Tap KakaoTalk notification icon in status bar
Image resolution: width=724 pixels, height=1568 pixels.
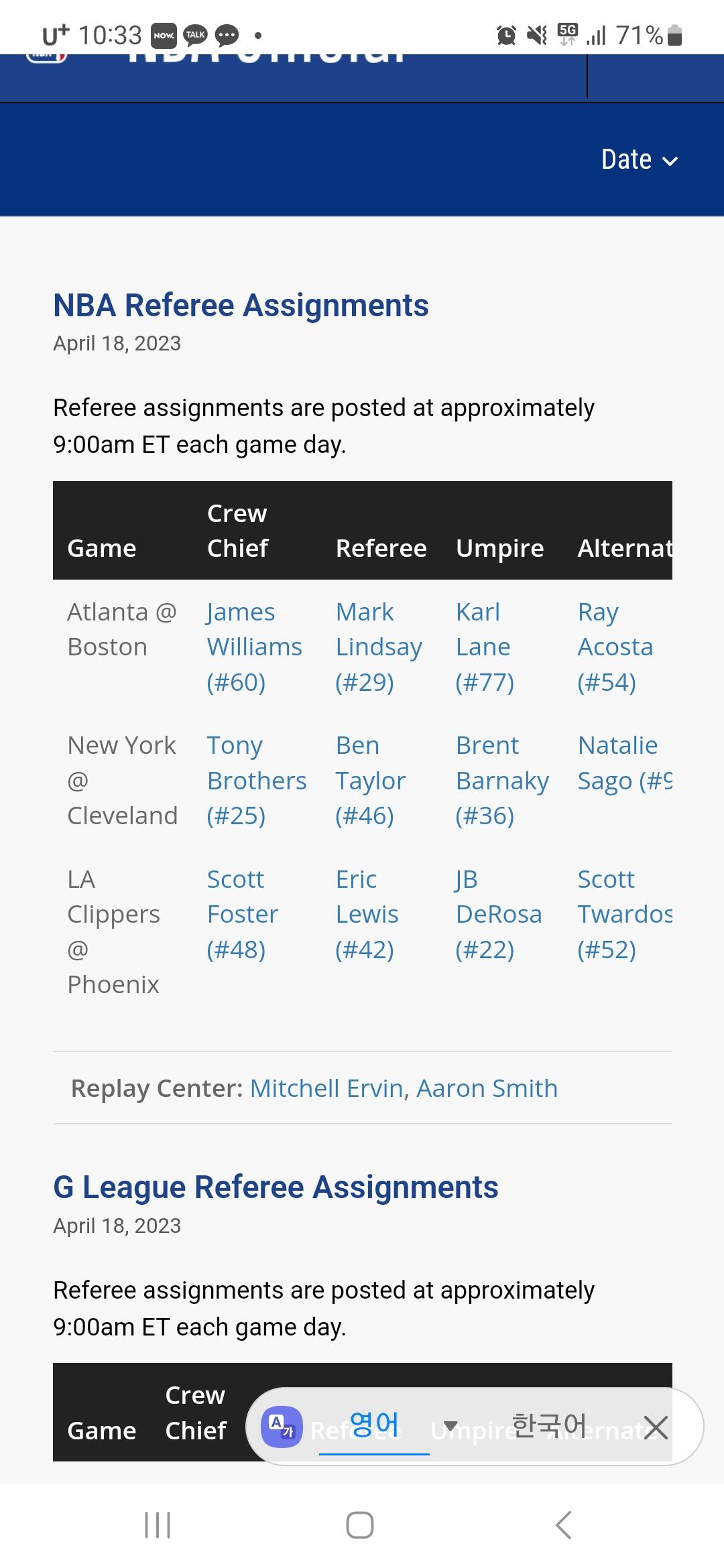pyautogui.click(x=196, y=35)
